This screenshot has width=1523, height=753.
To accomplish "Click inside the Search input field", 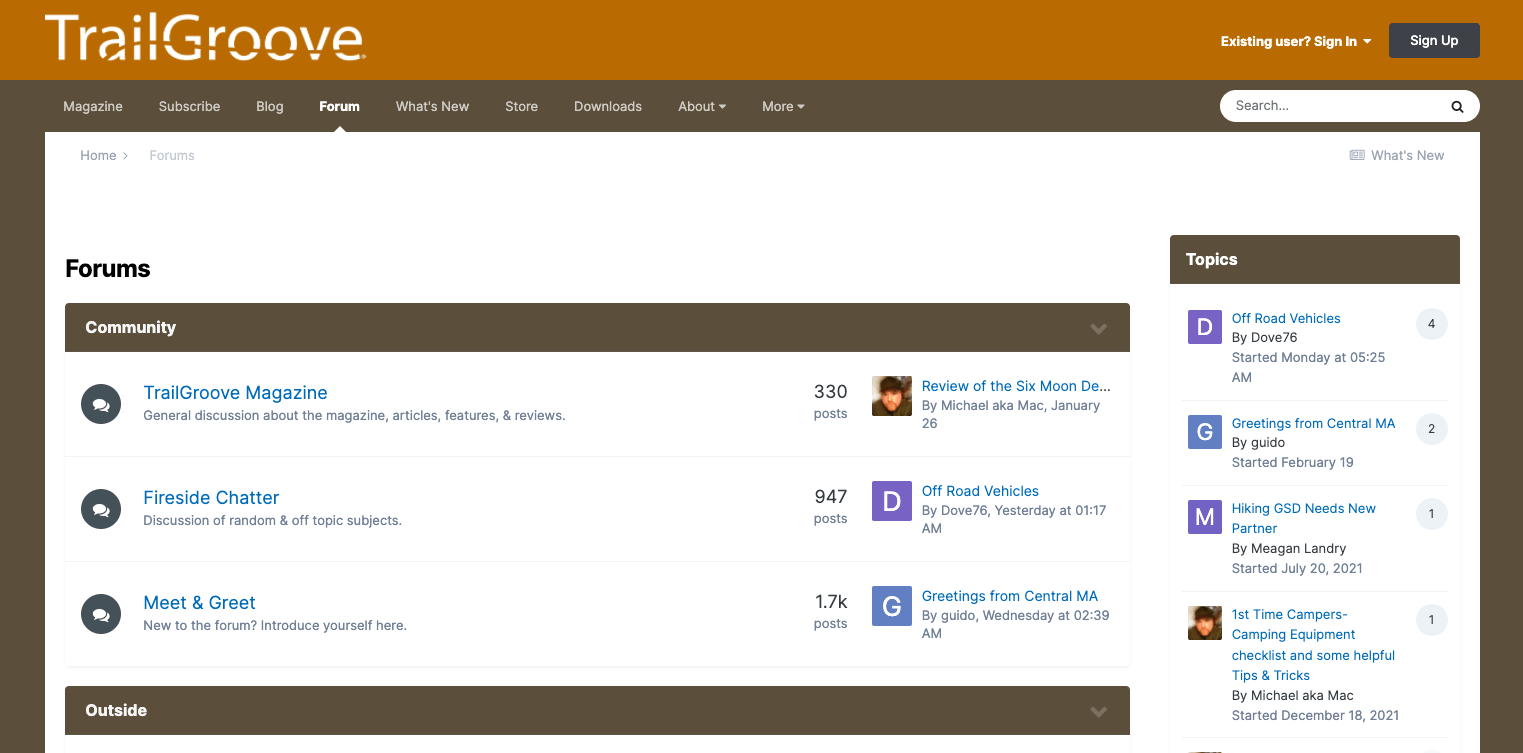I will [1330, 106].
